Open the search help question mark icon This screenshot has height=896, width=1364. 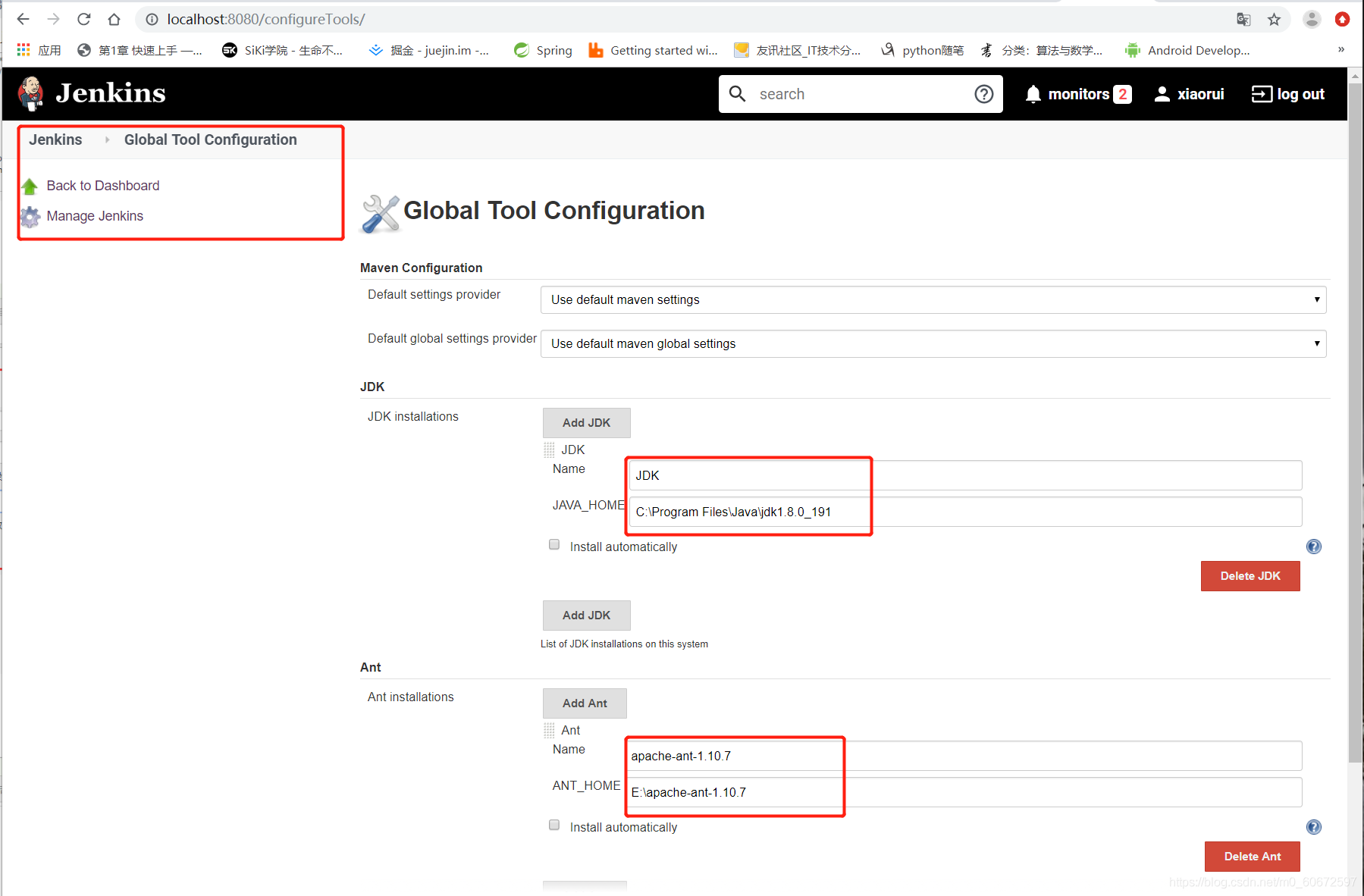click(983, 94)
